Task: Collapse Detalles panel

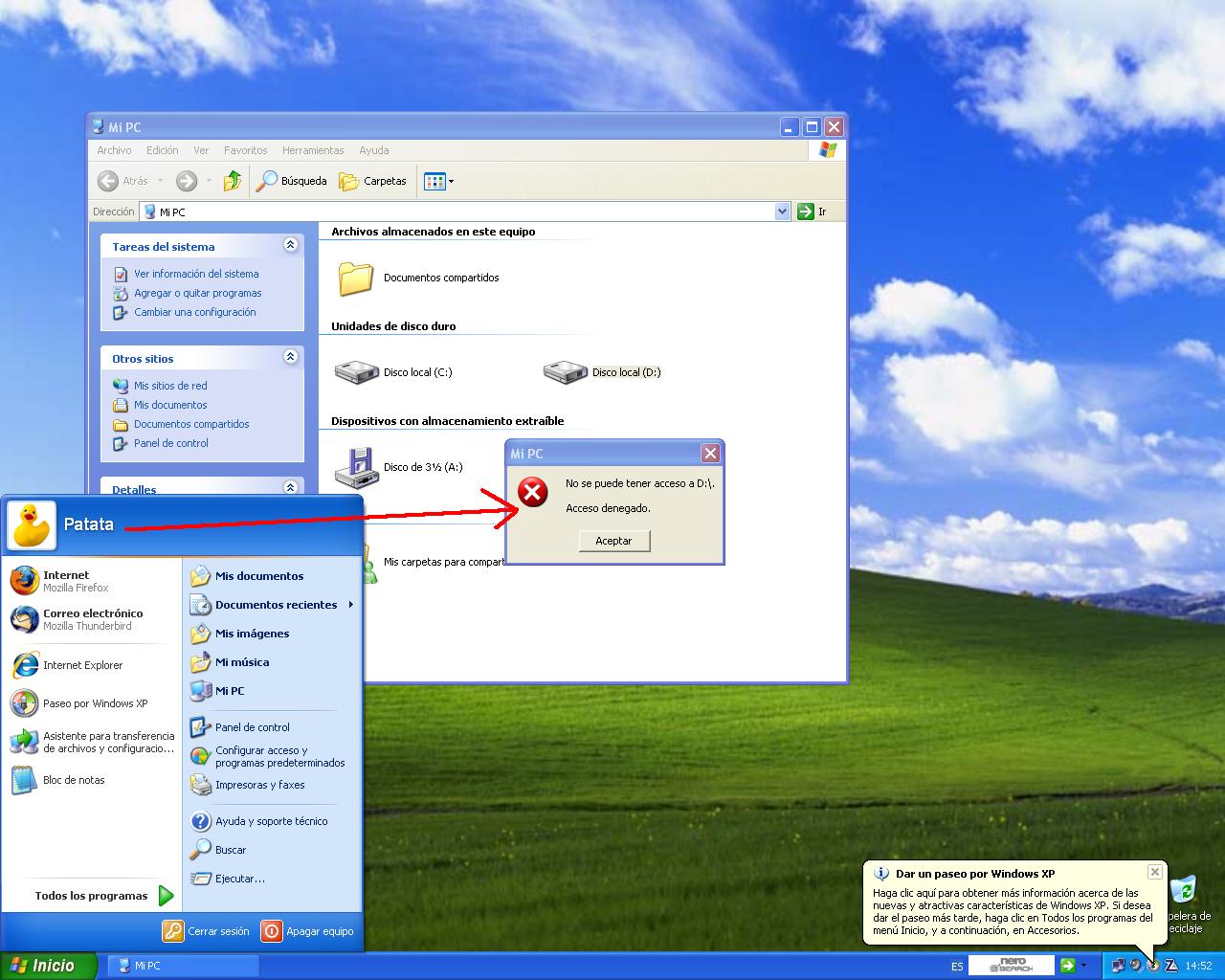Action: 290,487
